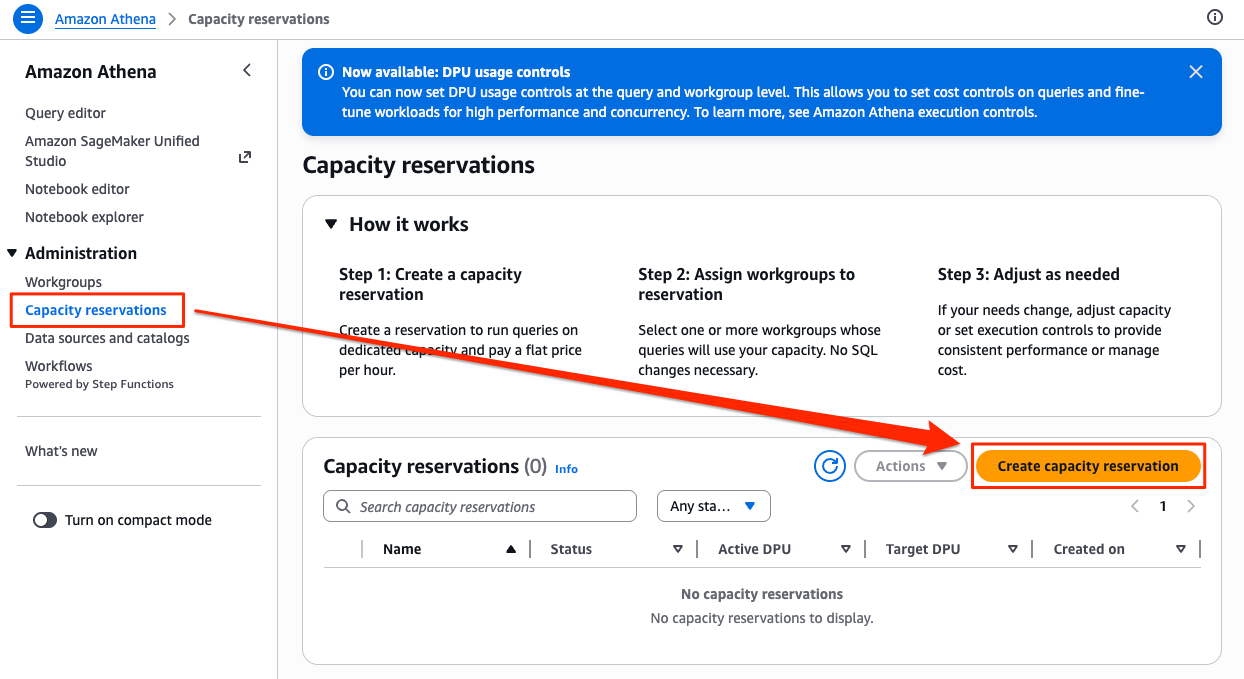Viewport: 1244px width, 679px height.
Task: Open the hamburger navigation menu
Action: click(x=28, y=18)
